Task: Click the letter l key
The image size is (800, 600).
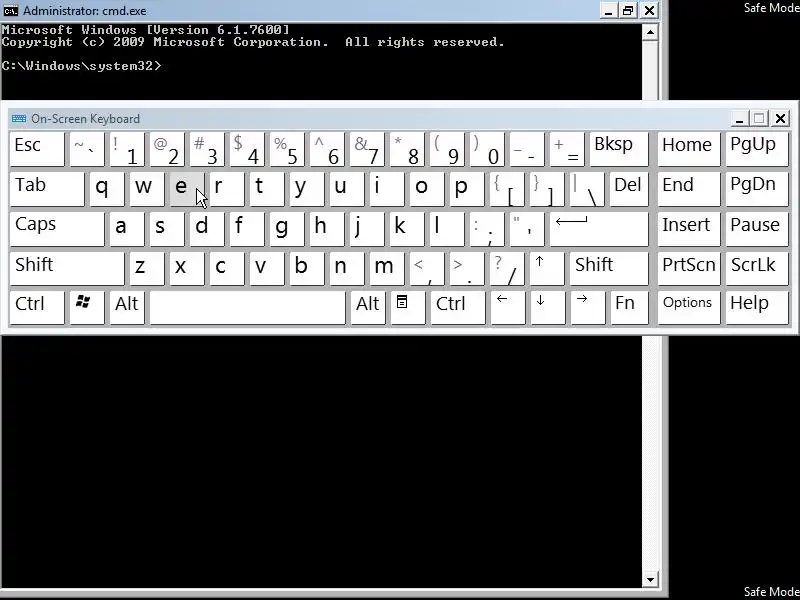Action: [x=447, y=229]
